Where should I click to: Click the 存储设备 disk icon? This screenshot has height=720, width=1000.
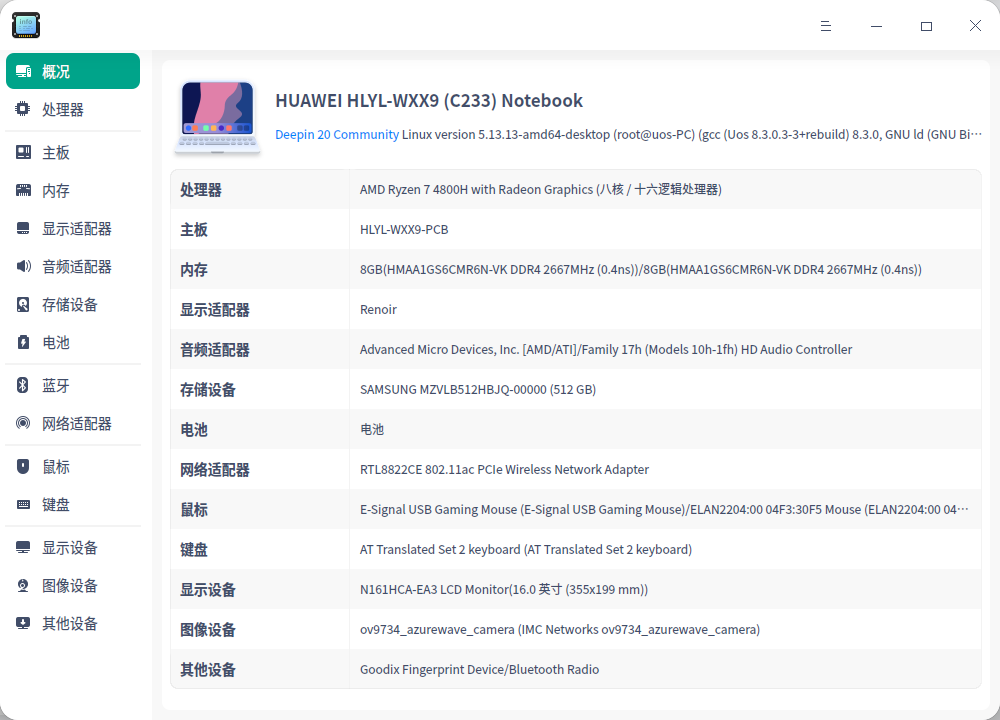[x=23, y=304]
